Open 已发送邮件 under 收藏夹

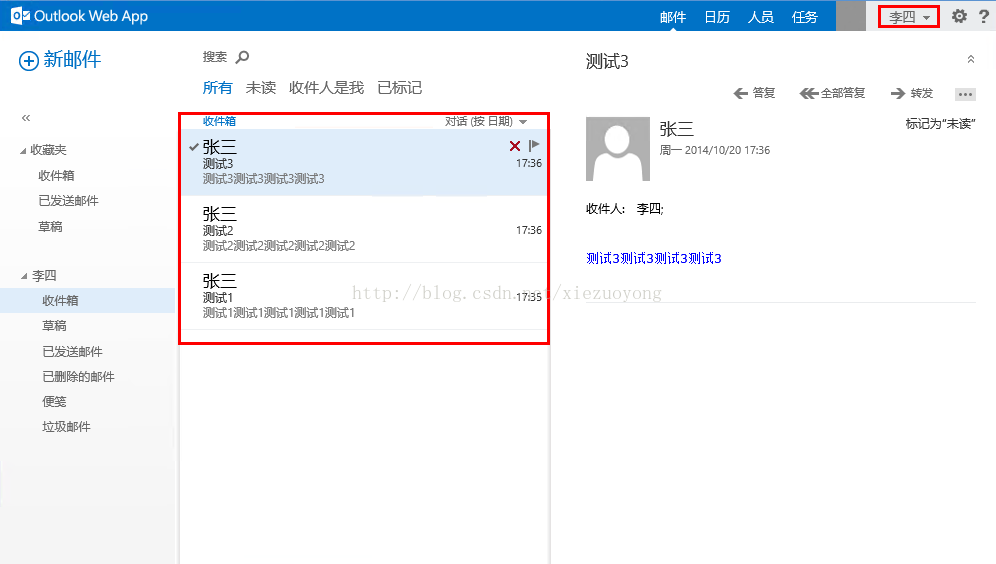tap(69, 201)
